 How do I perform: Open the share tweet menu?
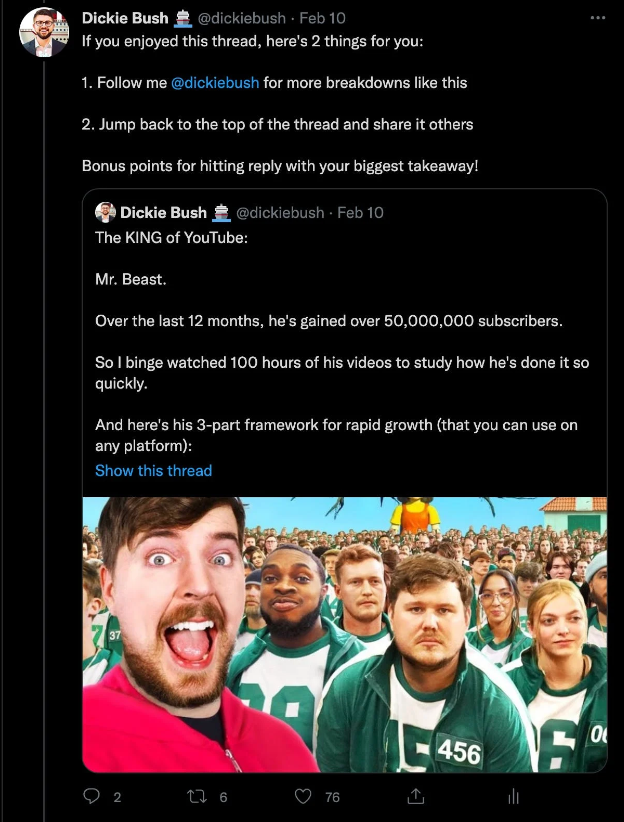coord(416,796)
